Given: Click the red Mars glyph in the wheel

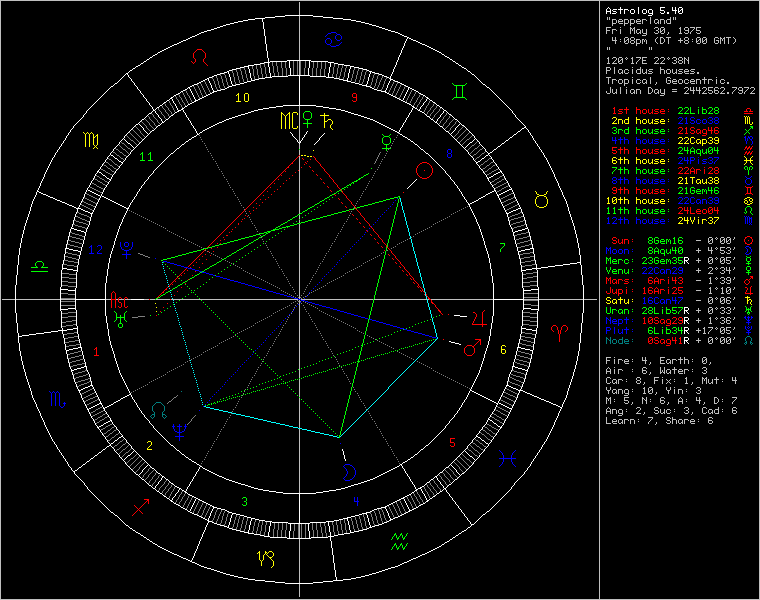Looking at the screenshot, I should 472,347.
